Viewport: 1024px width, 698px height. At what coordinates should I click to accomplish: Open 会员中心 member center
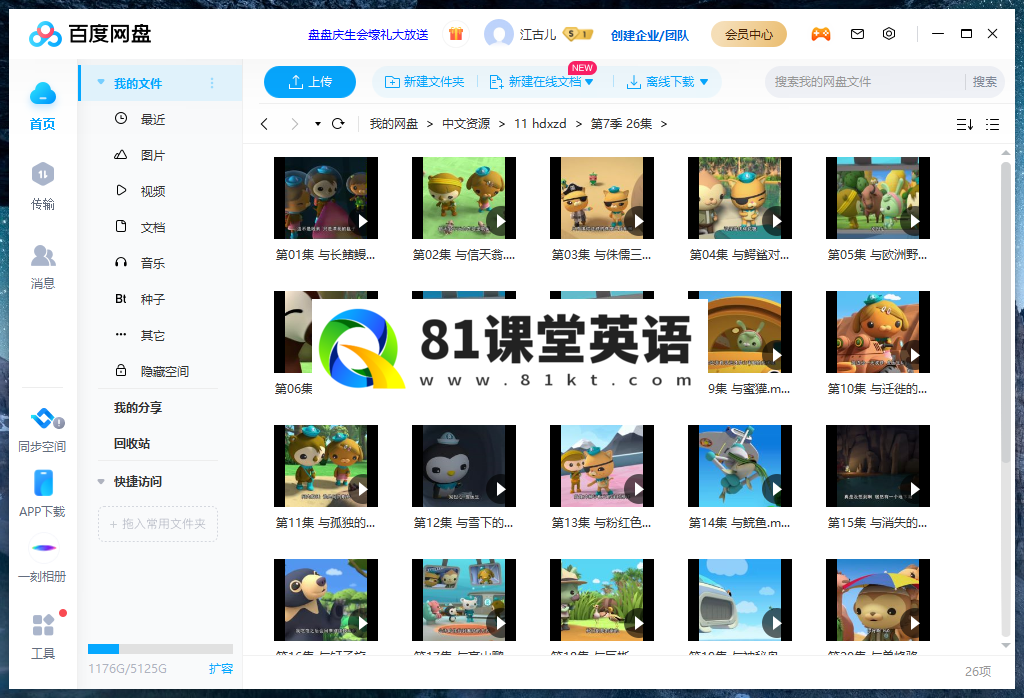click(748, 34)
